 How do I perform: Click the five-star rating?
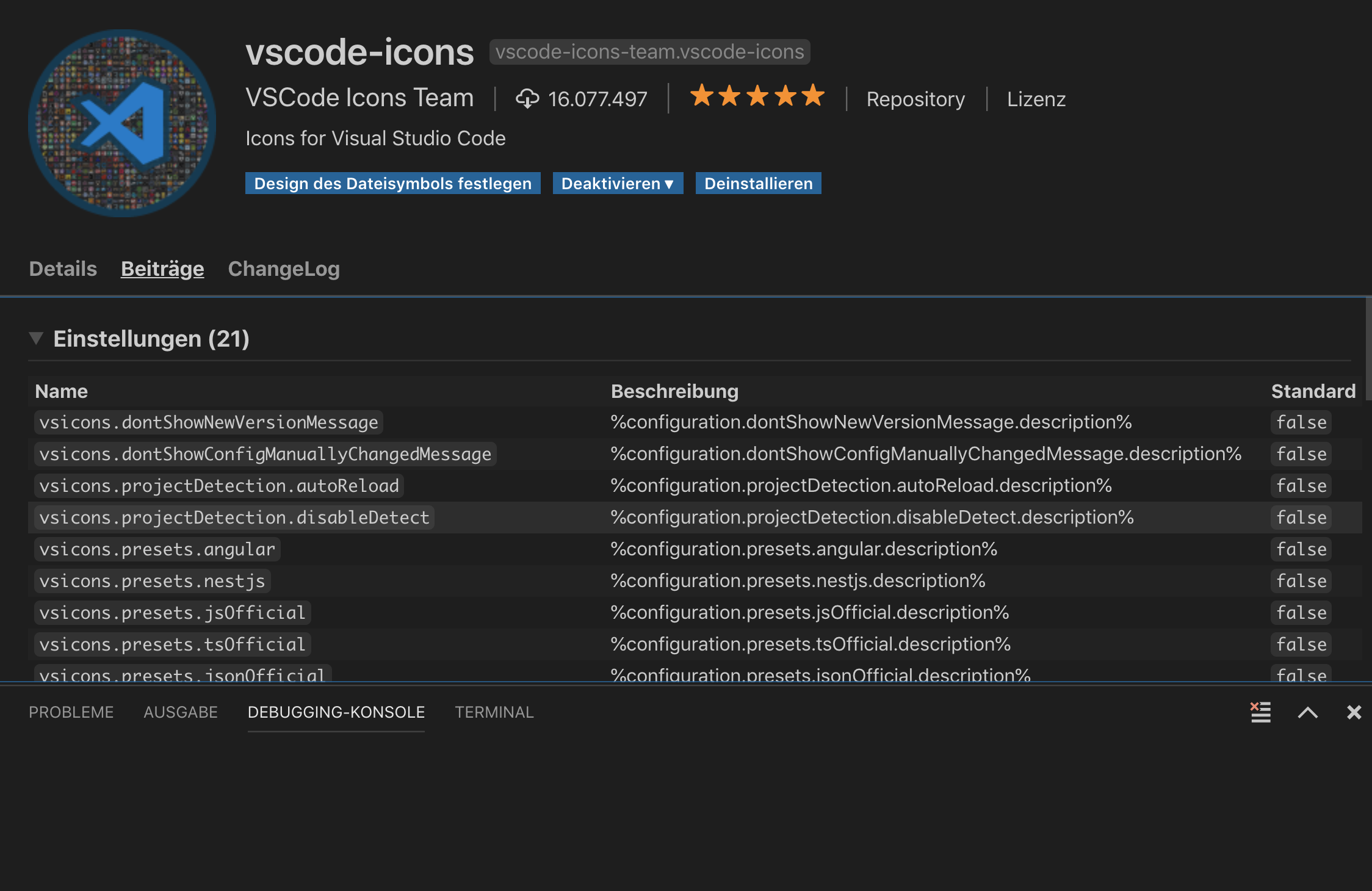pyautogui.click(x=757, y=96)
